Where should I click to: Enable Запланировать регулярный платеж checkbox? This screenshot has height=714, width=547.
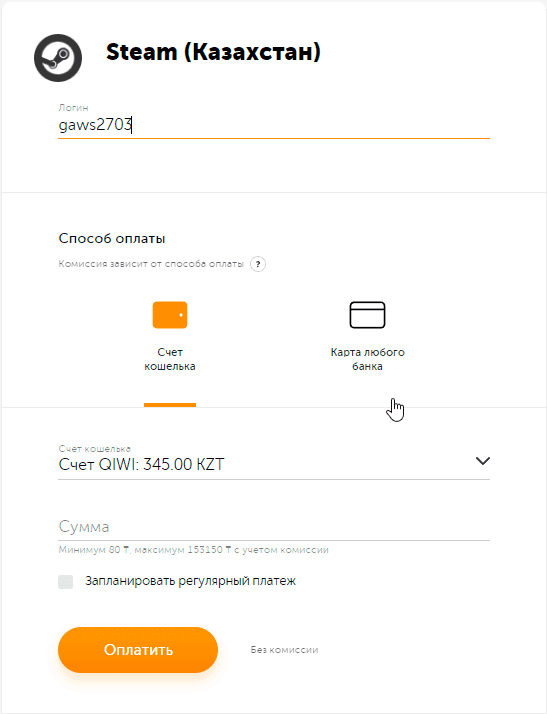(66, 581)
